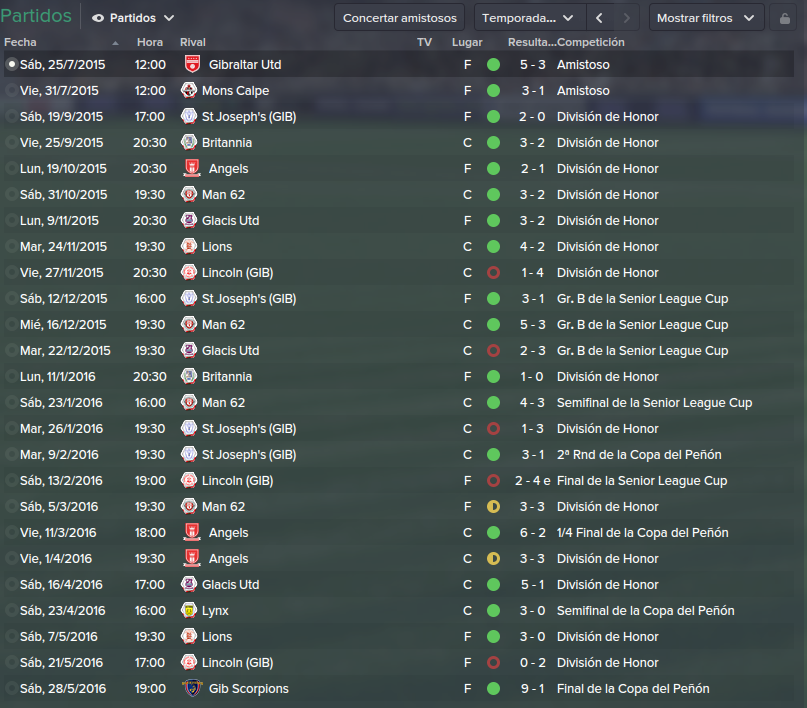Image resolution: width=807 pixels, height=708 pixels.
Task: Click the previous season arrow button
Action: [599, 18]
